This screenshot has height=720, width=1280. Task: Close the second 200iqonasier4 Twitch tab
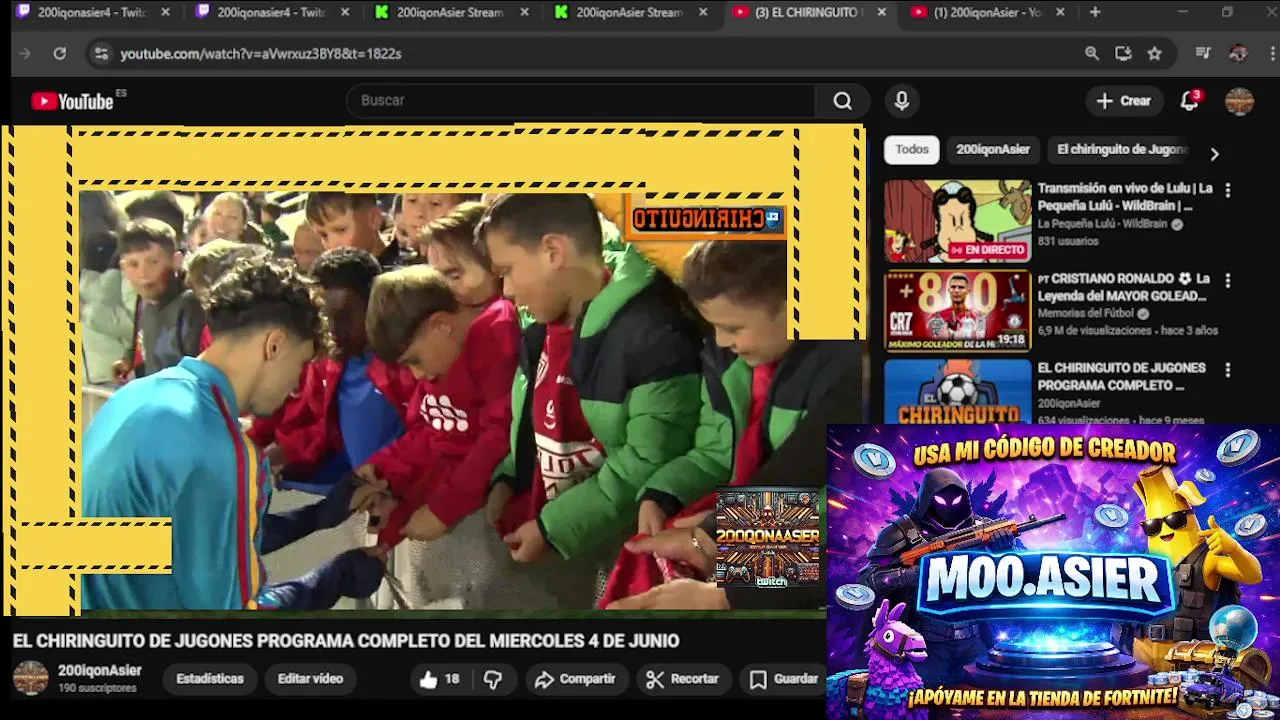(345, 12)
